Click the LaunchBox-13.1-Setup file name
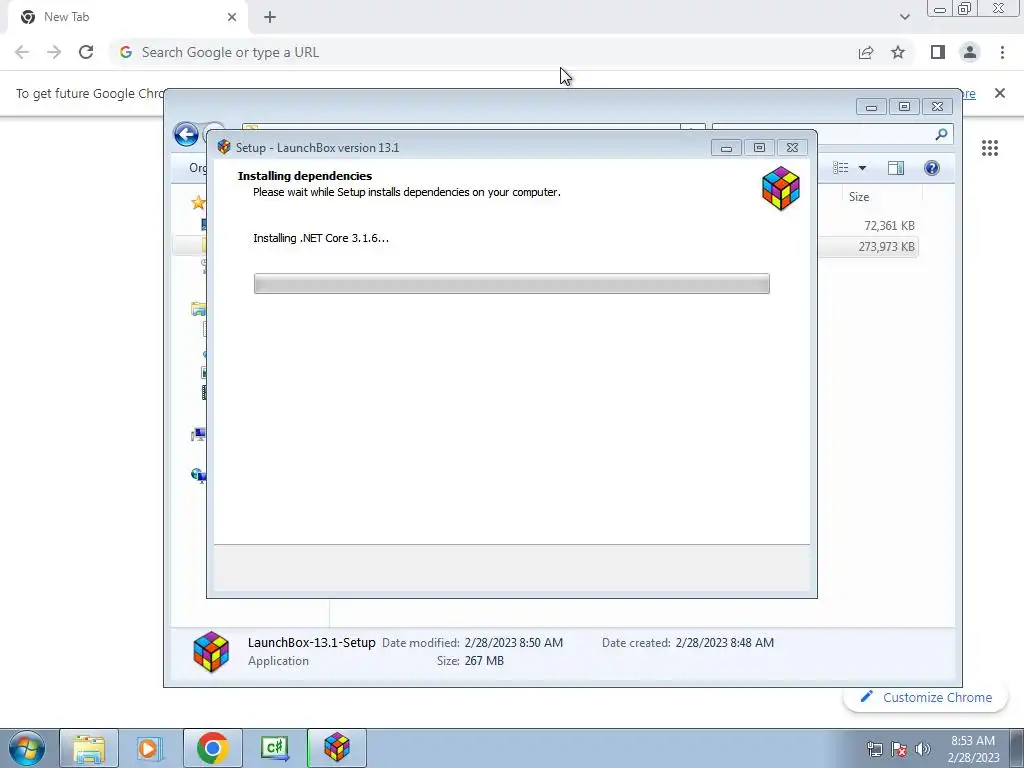 point(312,643)
